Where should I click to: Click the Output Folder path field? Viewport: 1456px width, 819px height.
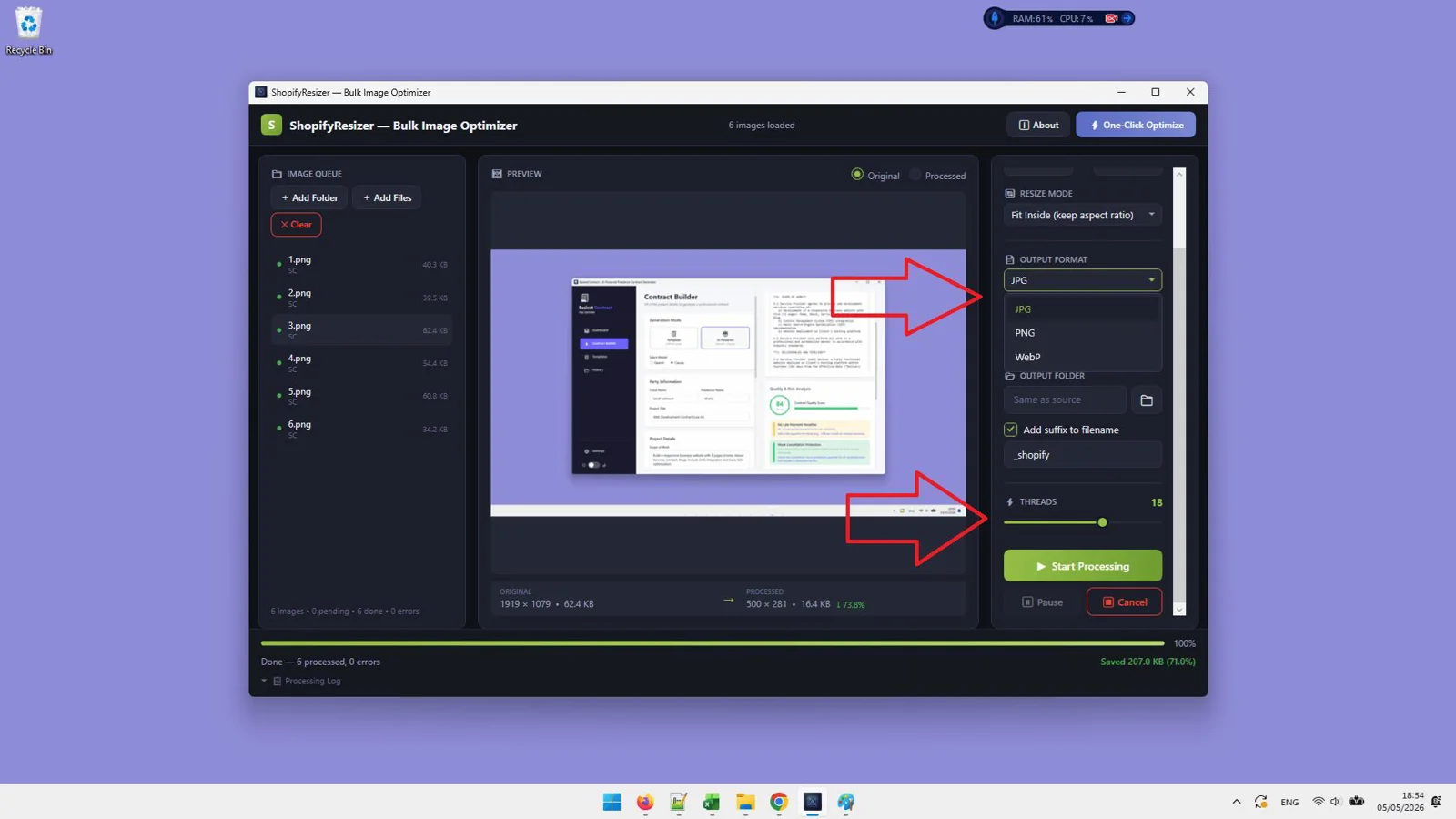pyautogui.click(x=1065, y=400)
